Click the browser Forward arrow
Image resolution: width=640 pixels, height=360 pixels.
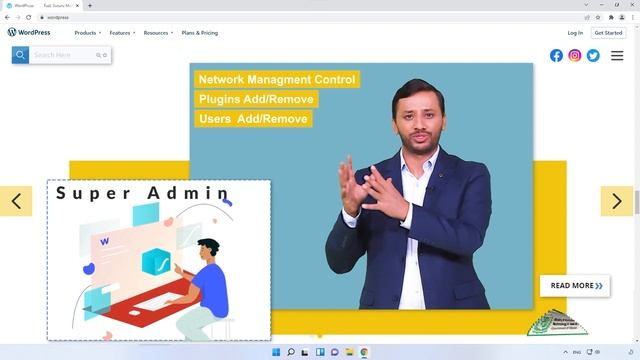coord(18,18)
